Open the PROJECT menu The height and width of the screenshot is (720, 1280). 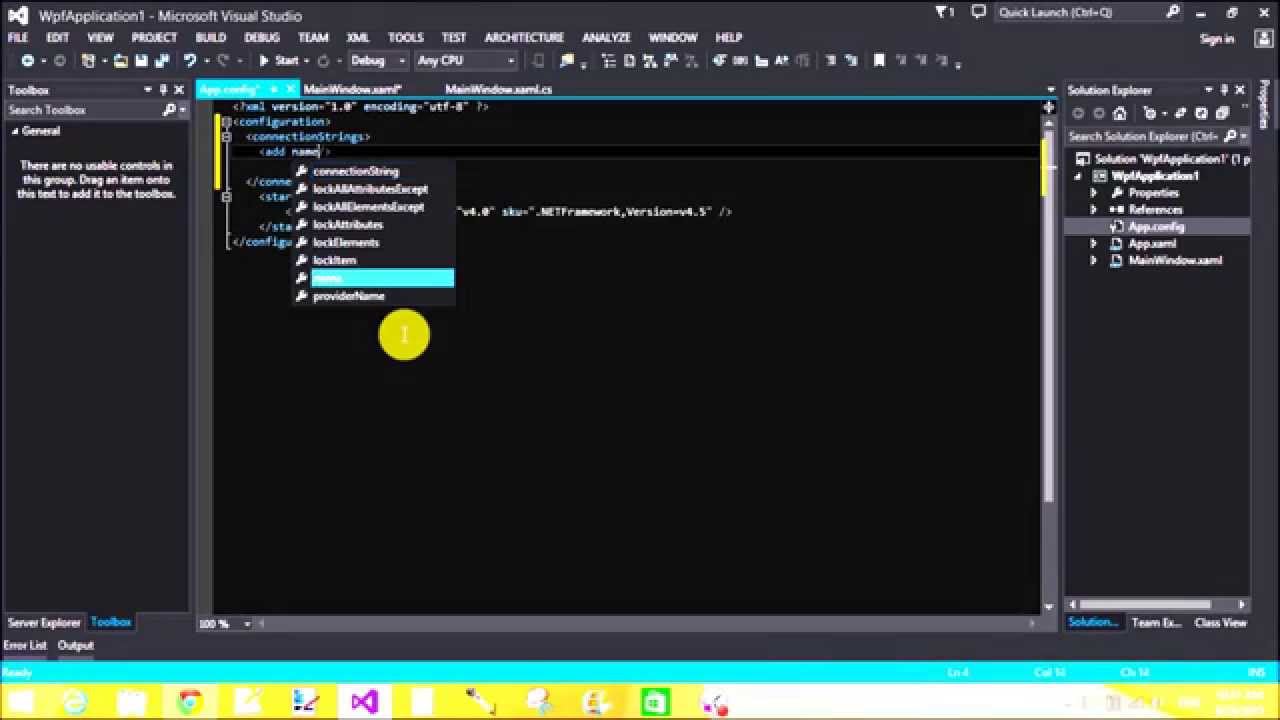click(154, 37)
